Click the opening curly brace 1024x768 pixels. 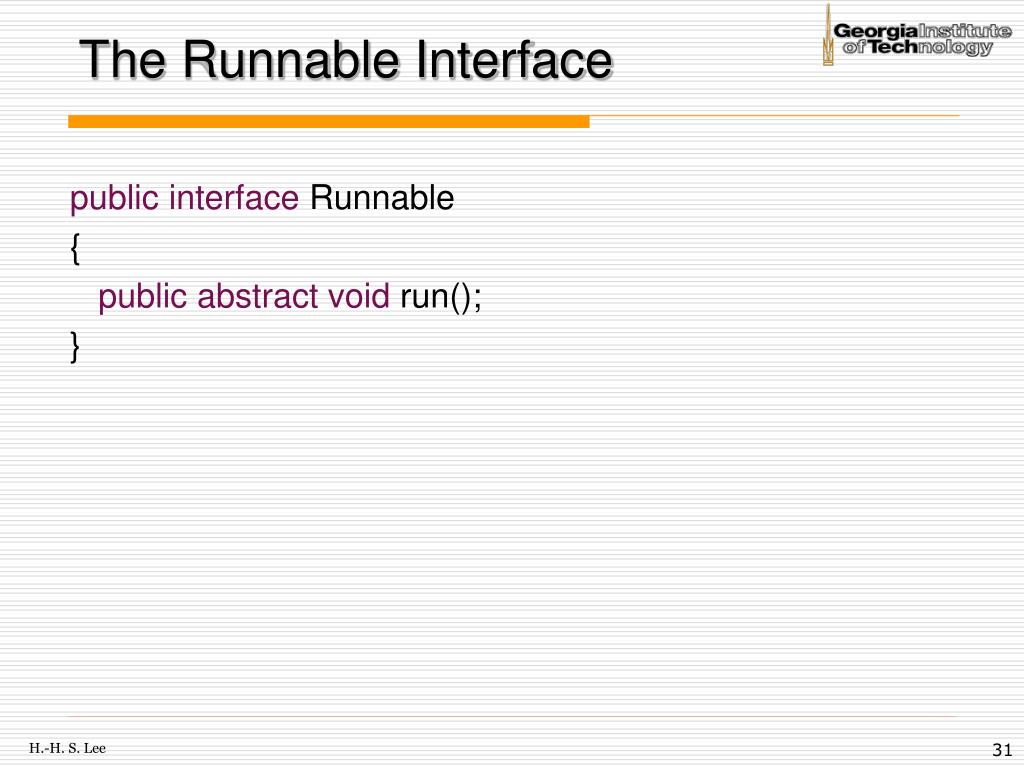coord(75,248)
